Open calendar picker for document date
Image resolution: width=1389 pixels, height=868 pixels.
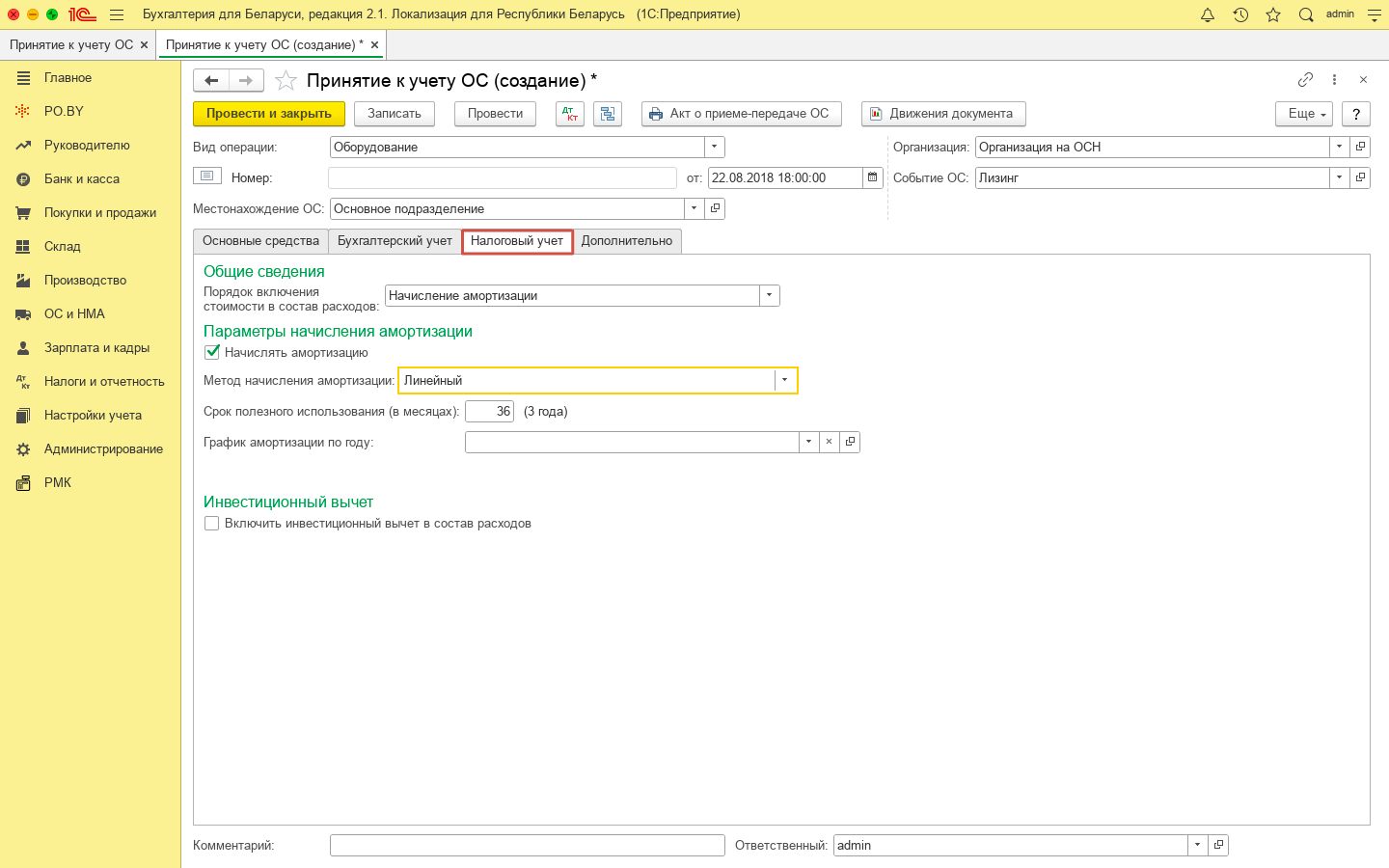coord(873,177)
